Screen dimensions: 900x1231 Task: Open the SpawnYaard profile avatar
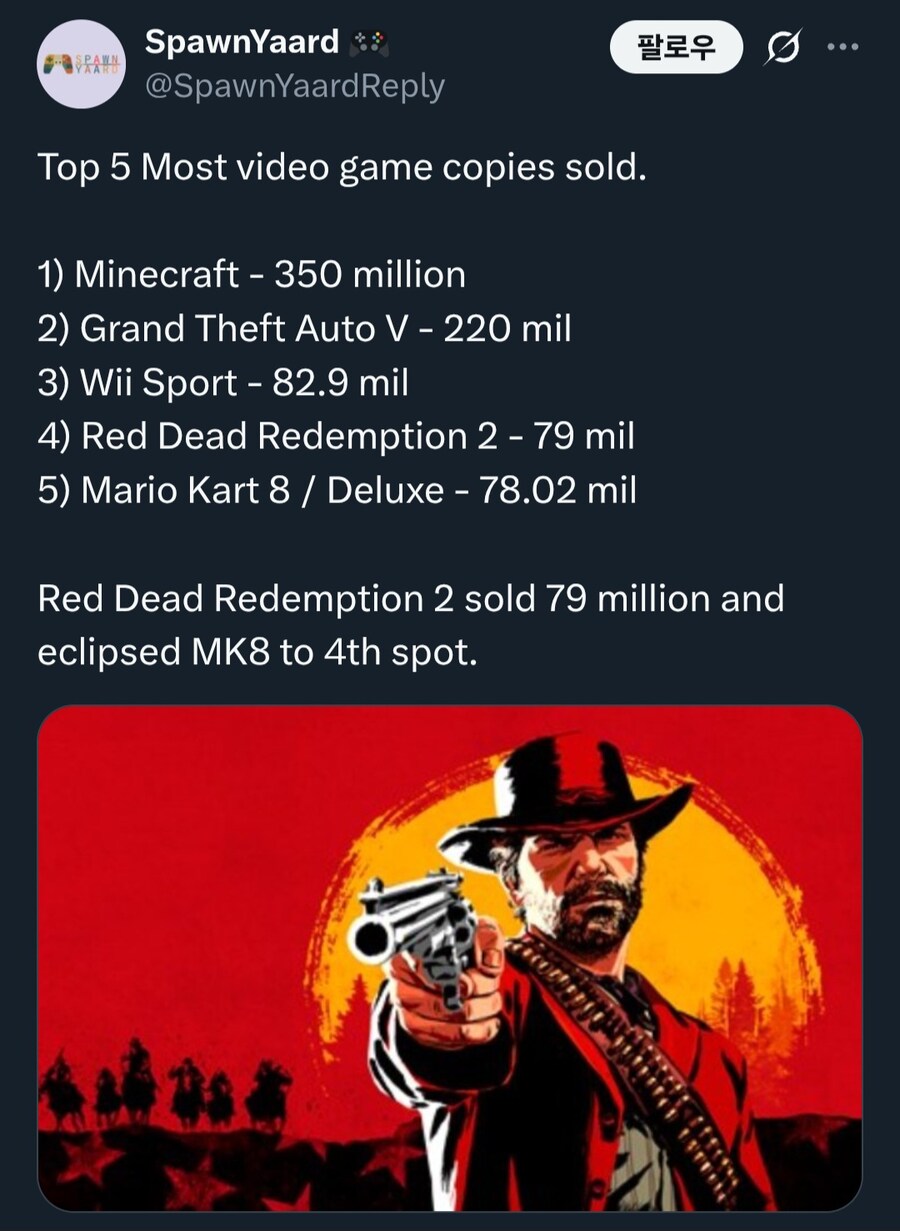coord(81,64)
